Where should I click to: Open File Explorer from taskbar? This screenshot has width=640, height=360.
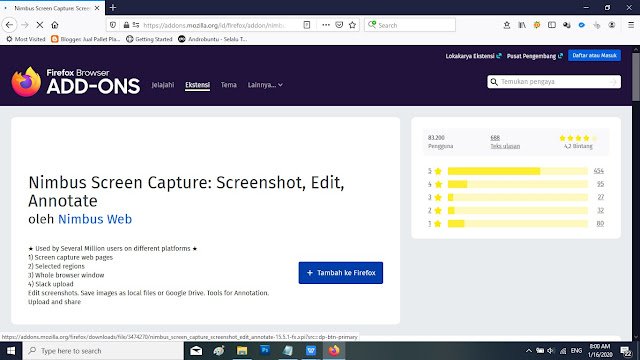coord(242,351)
